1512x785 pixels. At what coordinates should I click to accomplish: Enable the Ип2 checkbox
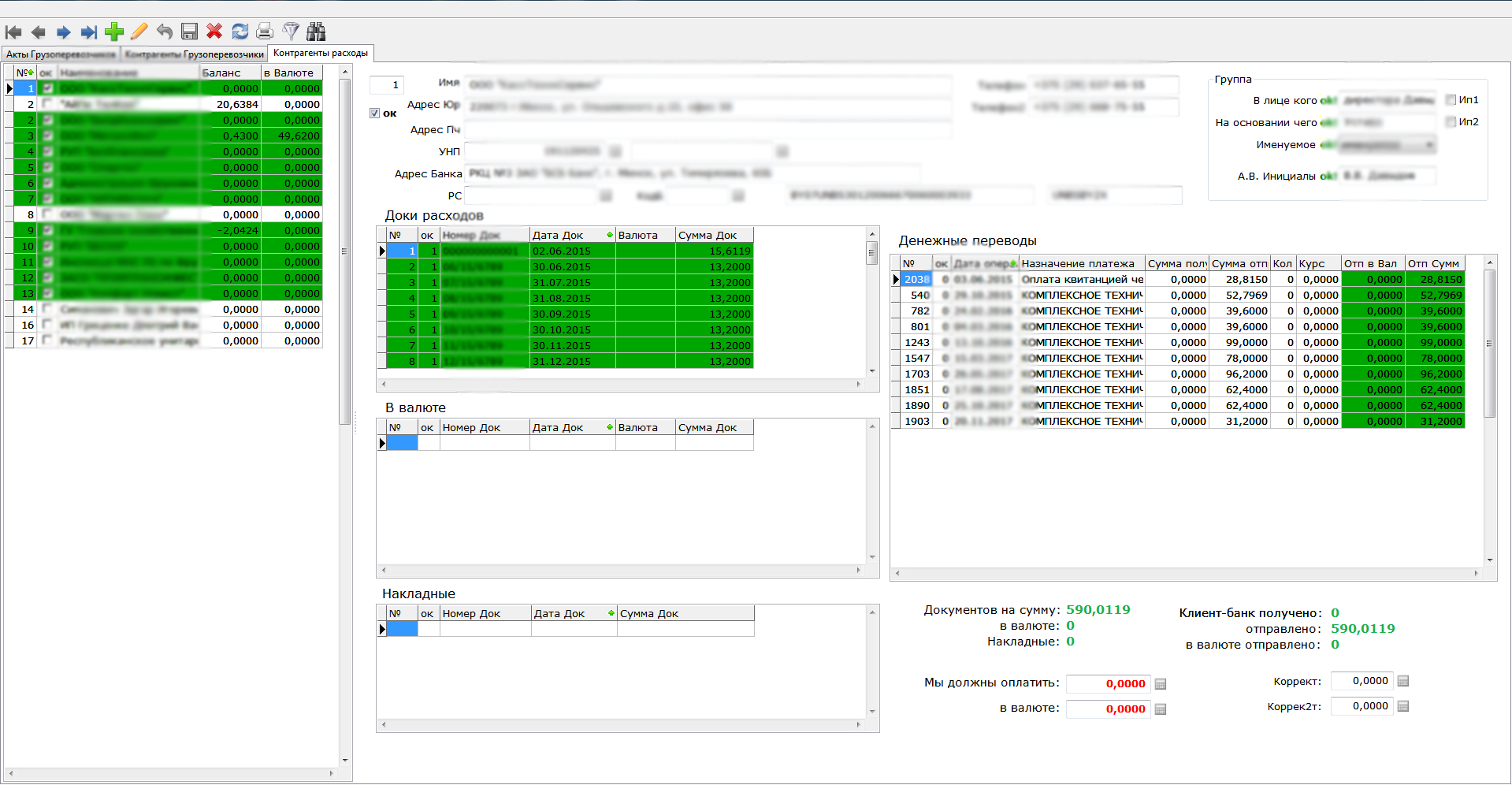[x=1451, y=122]
